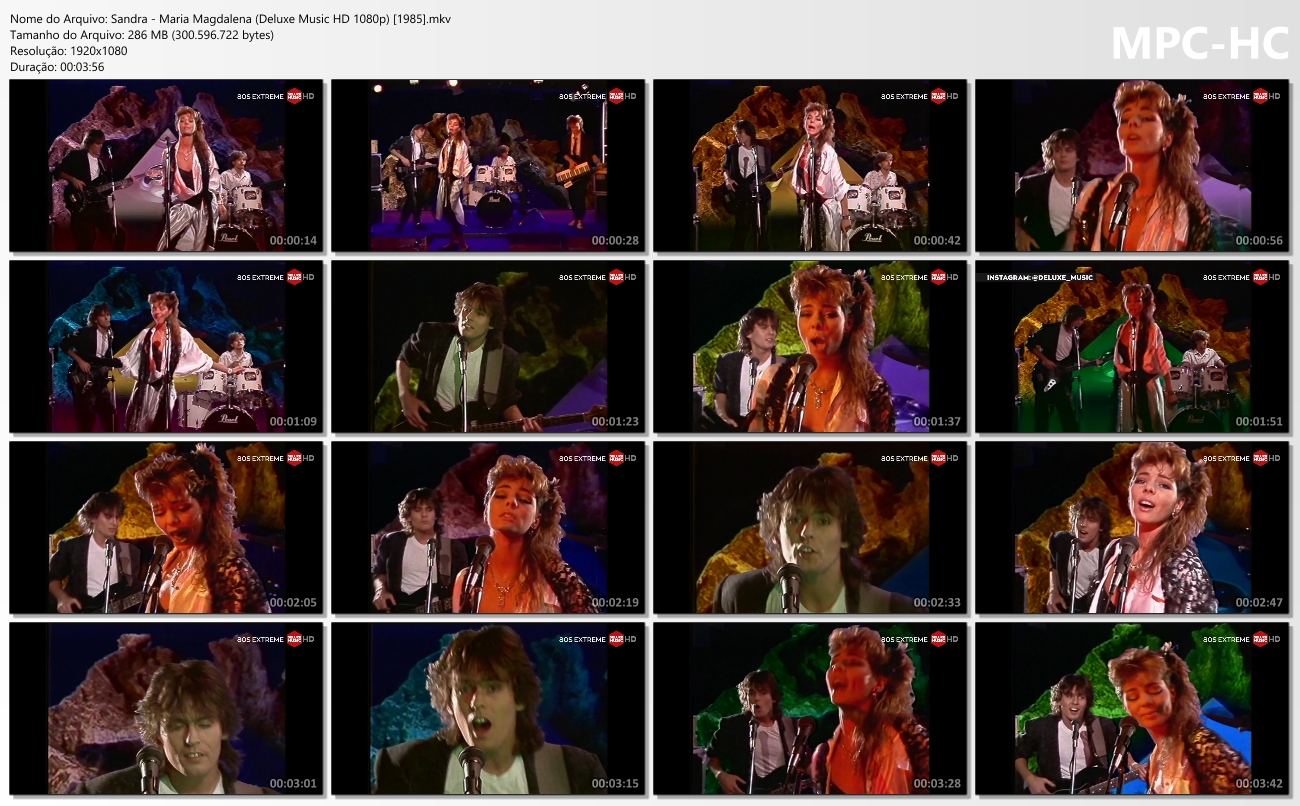Select the last thumbnail at 00:03:42

[1132, 708]
